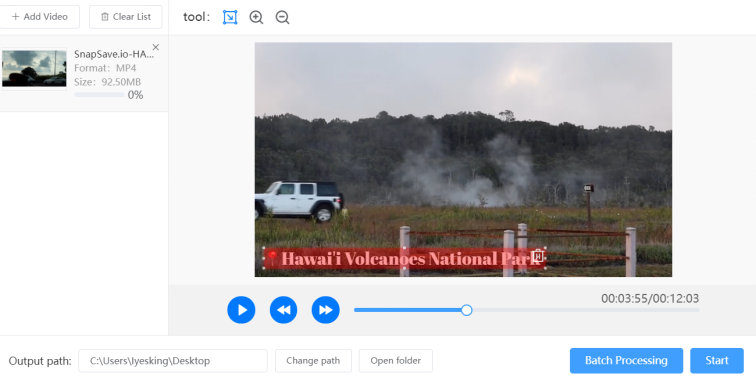Screen dimensions: 756x378
Task: Fast forward the video preview
Action: tap(325, 310)
